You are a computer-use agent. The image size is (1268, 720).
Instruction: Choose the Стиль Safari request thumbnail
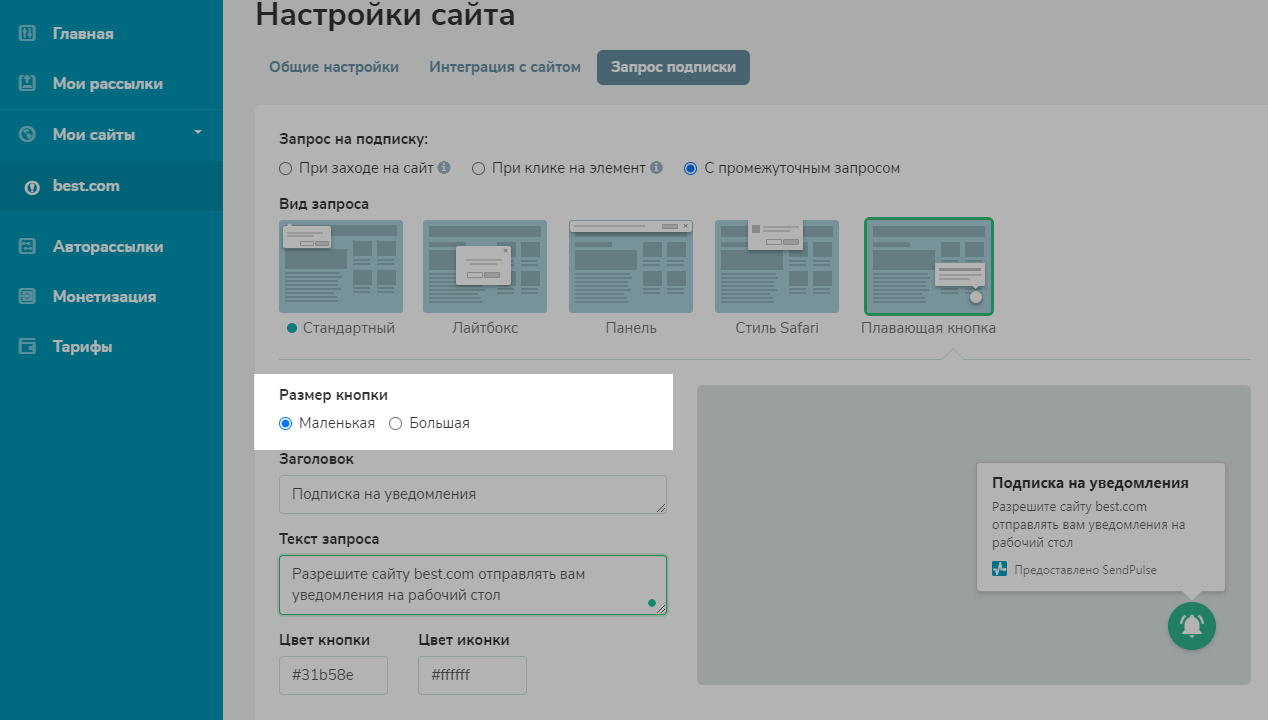coord(777,266)
